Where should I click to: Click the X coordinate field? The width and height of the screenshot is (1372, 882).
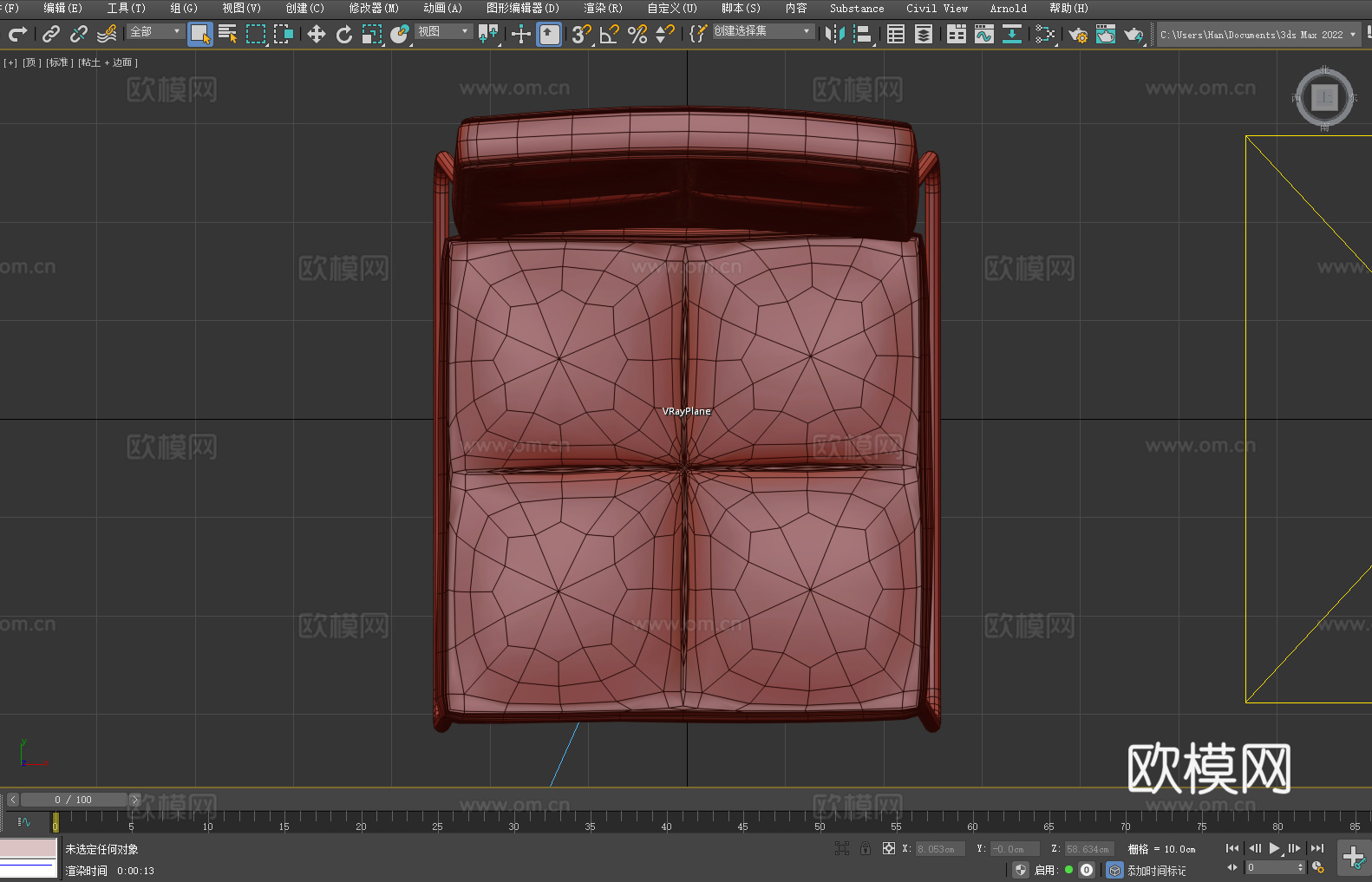coord(940,849)
